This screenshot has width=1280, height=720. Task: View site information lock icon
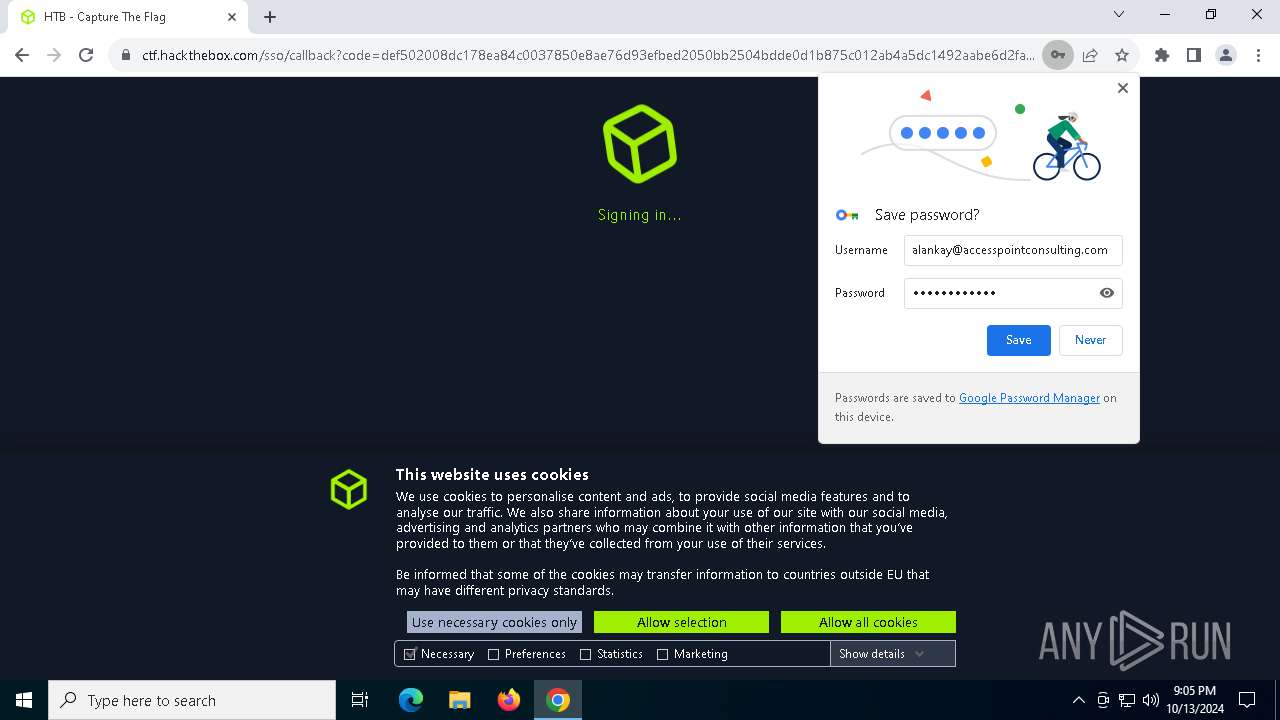pyautogui.click(x=126, y=55)
